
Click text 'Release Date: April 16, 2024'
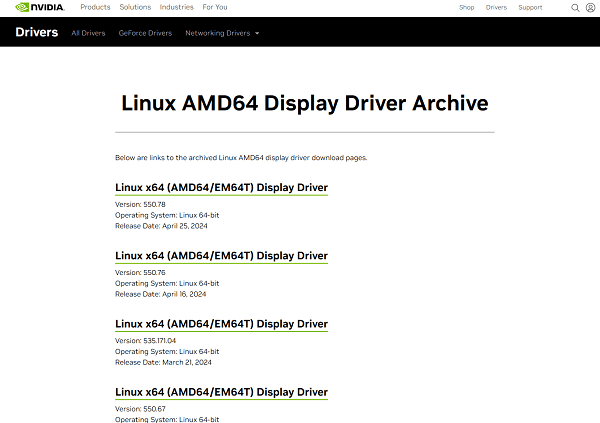[160, 294]
